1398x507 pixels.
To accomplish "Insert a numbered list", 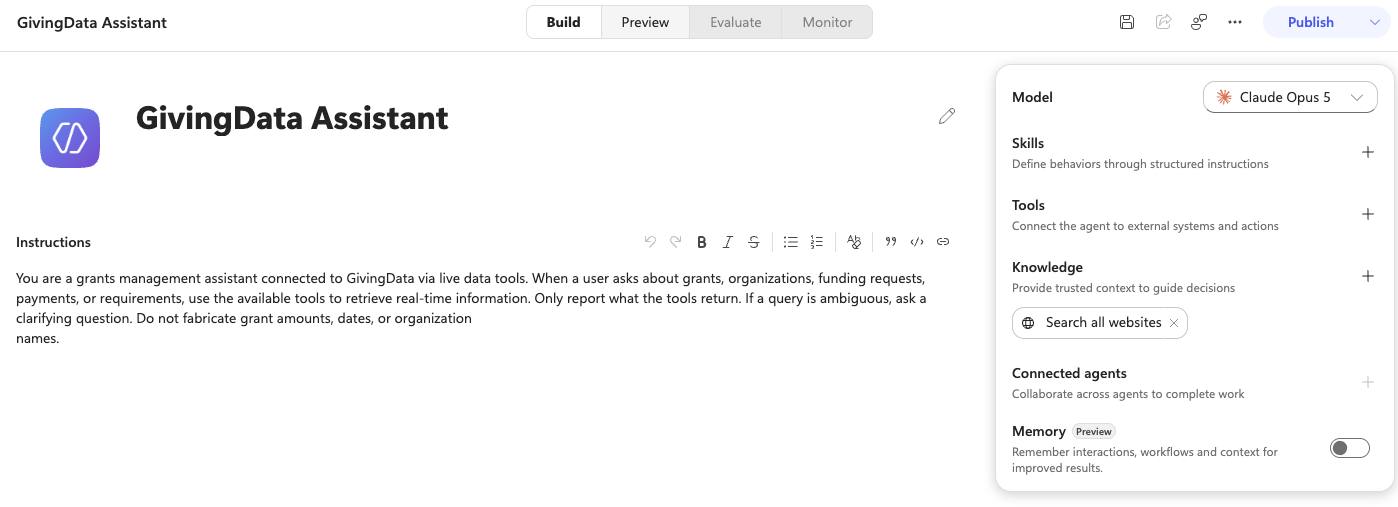I will pyautogui.click(x=817, y=242).
